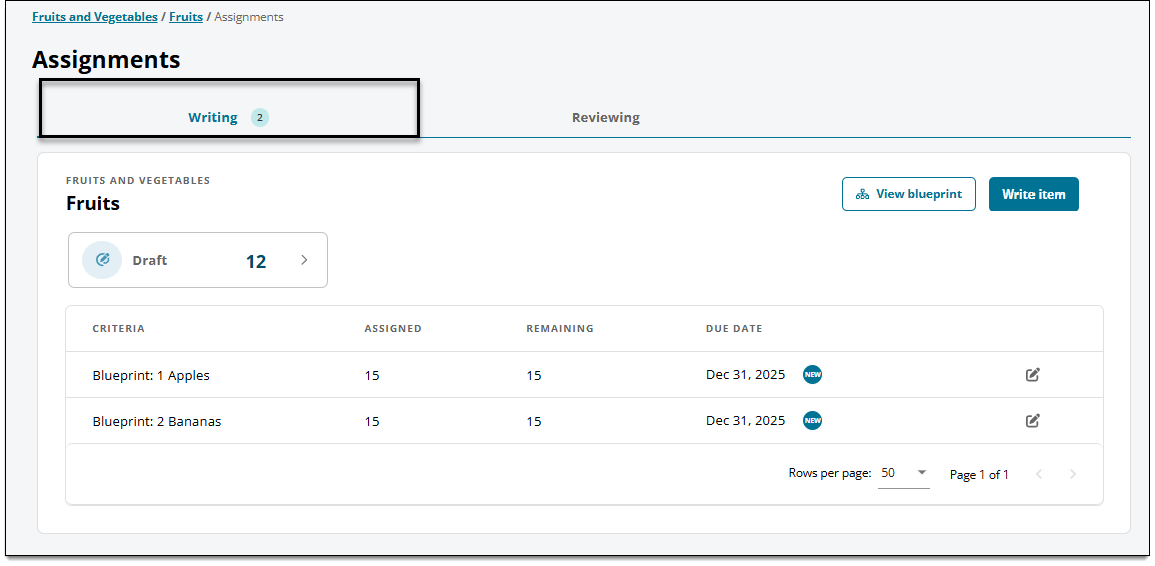Click the NEW badge on Bananas row
The image size is (1155, 566).
[x=812, y=421]
